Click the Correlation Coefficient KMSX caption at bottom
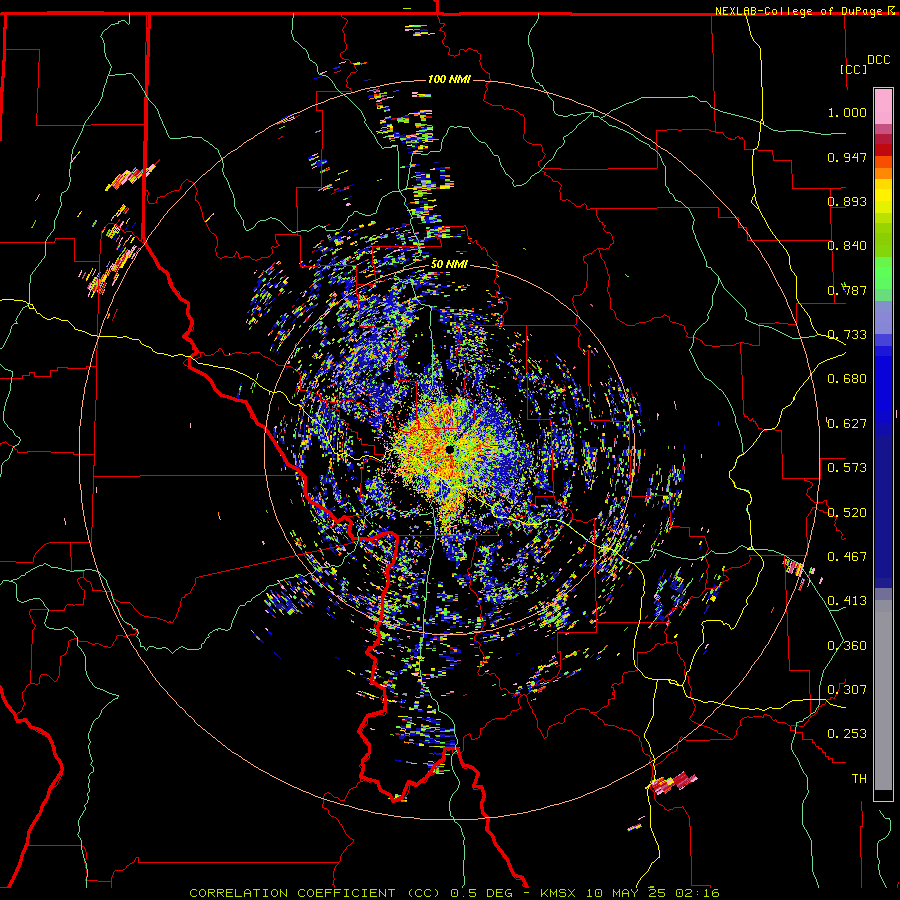Image resolution: width=900 pixels, height=900 pixels. tap(455, 893)
